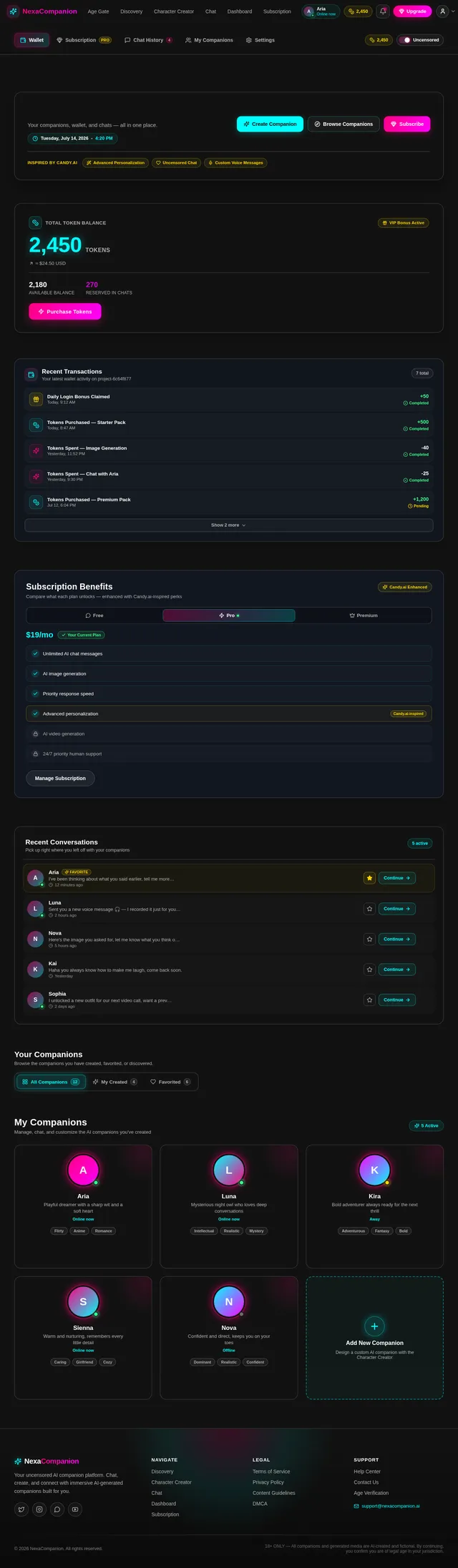Toggle the Uncensored switch
This screenshot has height=1568, width=458.
pos(406,40)
